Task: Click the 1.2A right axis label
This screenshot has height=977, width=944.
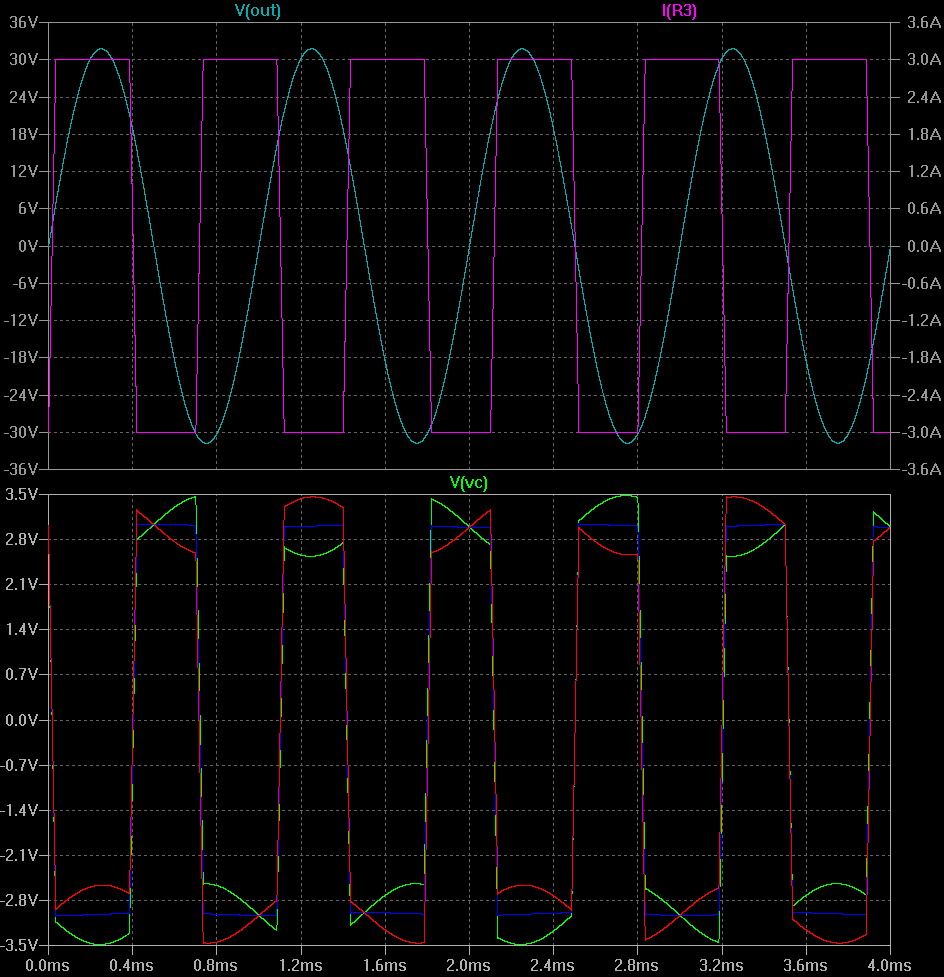Action: [x=923, y=171]
